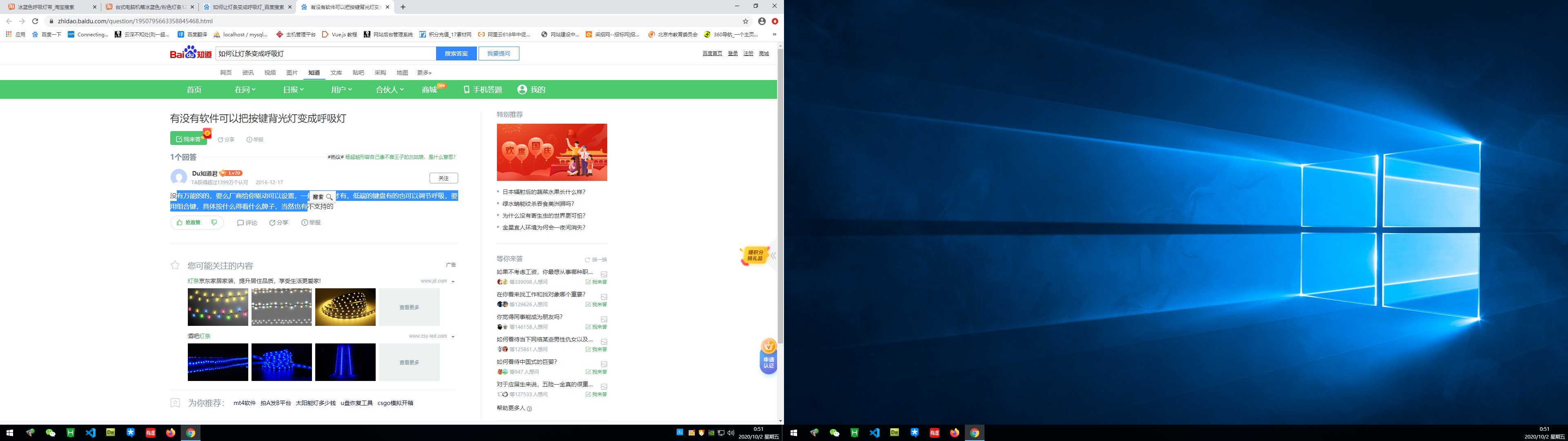Viewport: 1568px width, 441px height.
Task: Click the green 我来答 button
Action: tap(189, 139)
